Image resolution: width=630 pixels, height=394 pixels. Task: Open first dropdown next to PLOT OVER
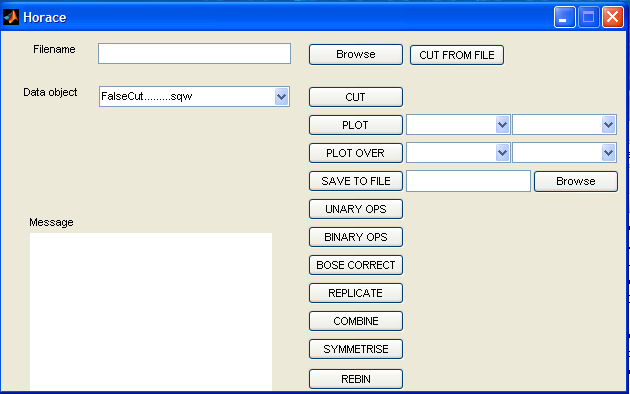point(458,153)
